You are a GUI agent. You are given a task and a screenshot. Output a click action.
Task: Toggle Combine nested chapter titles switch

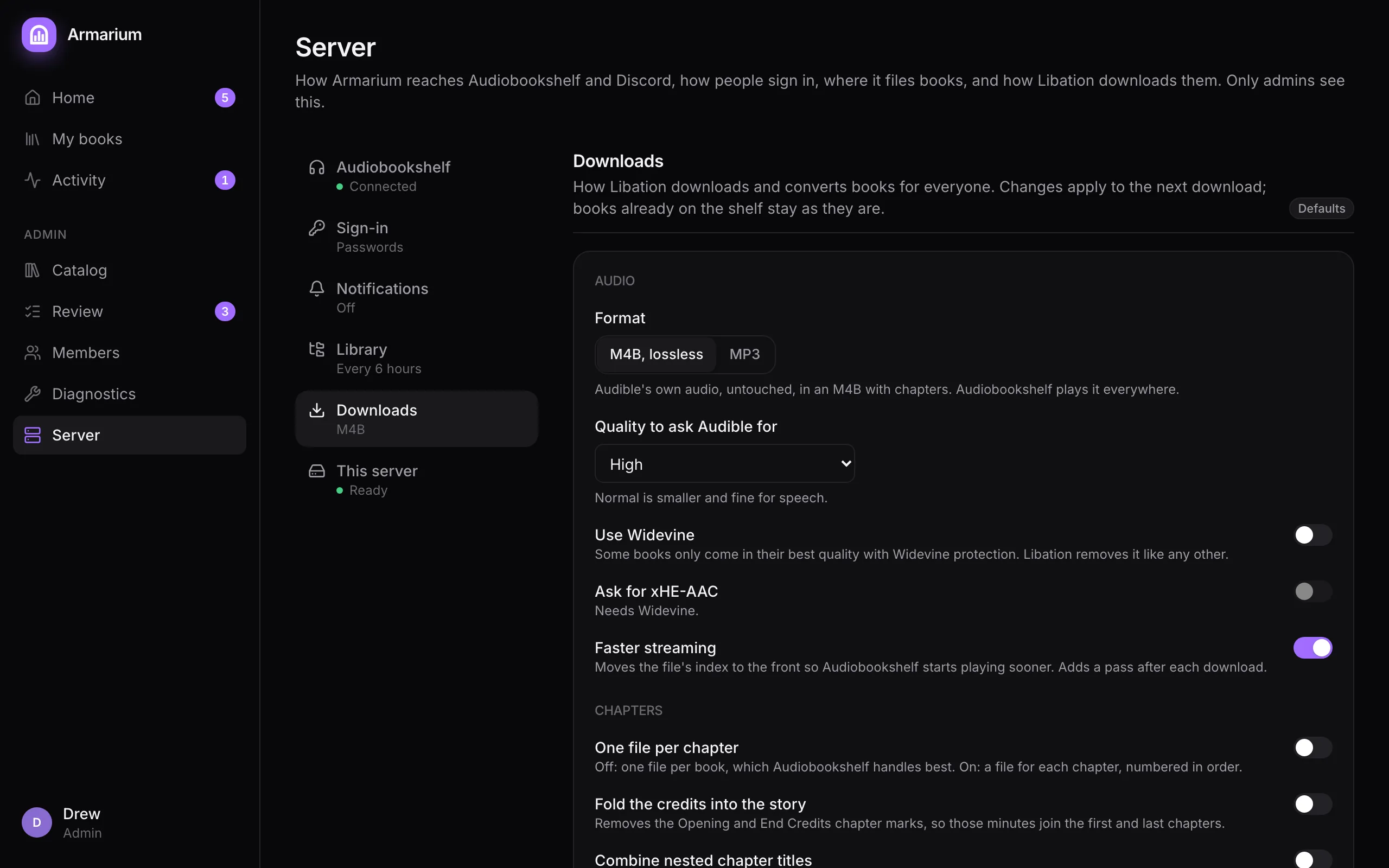pyautogui.click(x=1312, y=859)
